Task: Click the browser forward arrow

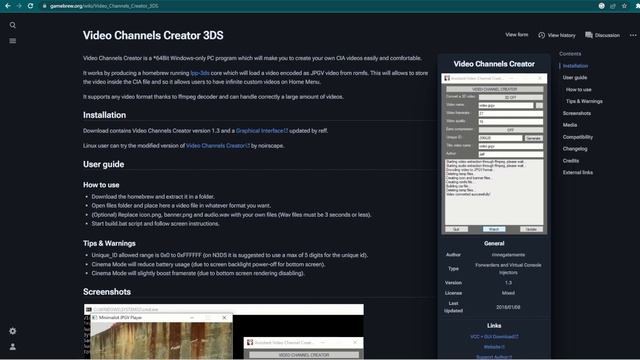Action: pyautogui.click(x=19, y=6)
